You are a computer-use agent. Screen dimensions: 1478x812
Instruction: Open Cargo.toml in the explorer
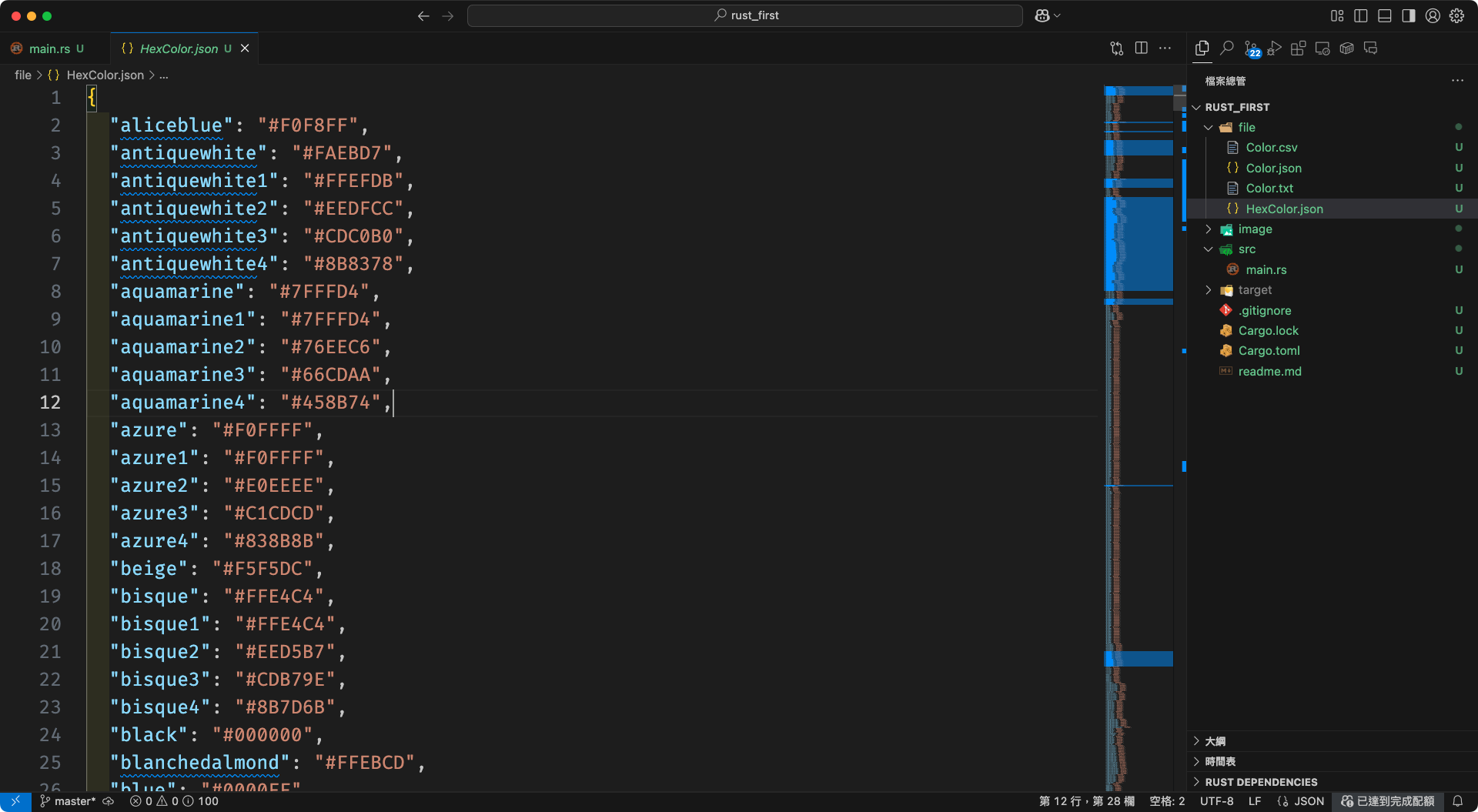(x=1269, y=351)
